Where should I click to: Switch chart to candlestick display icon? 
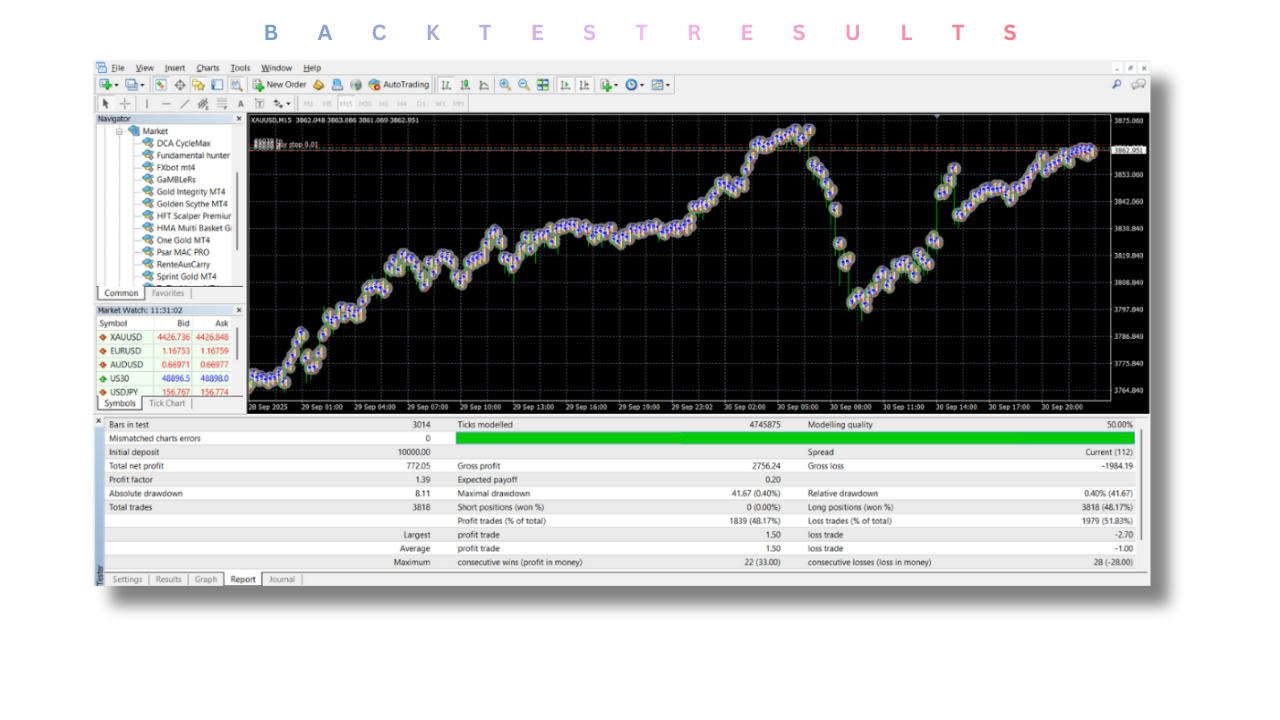click(465, 84)
